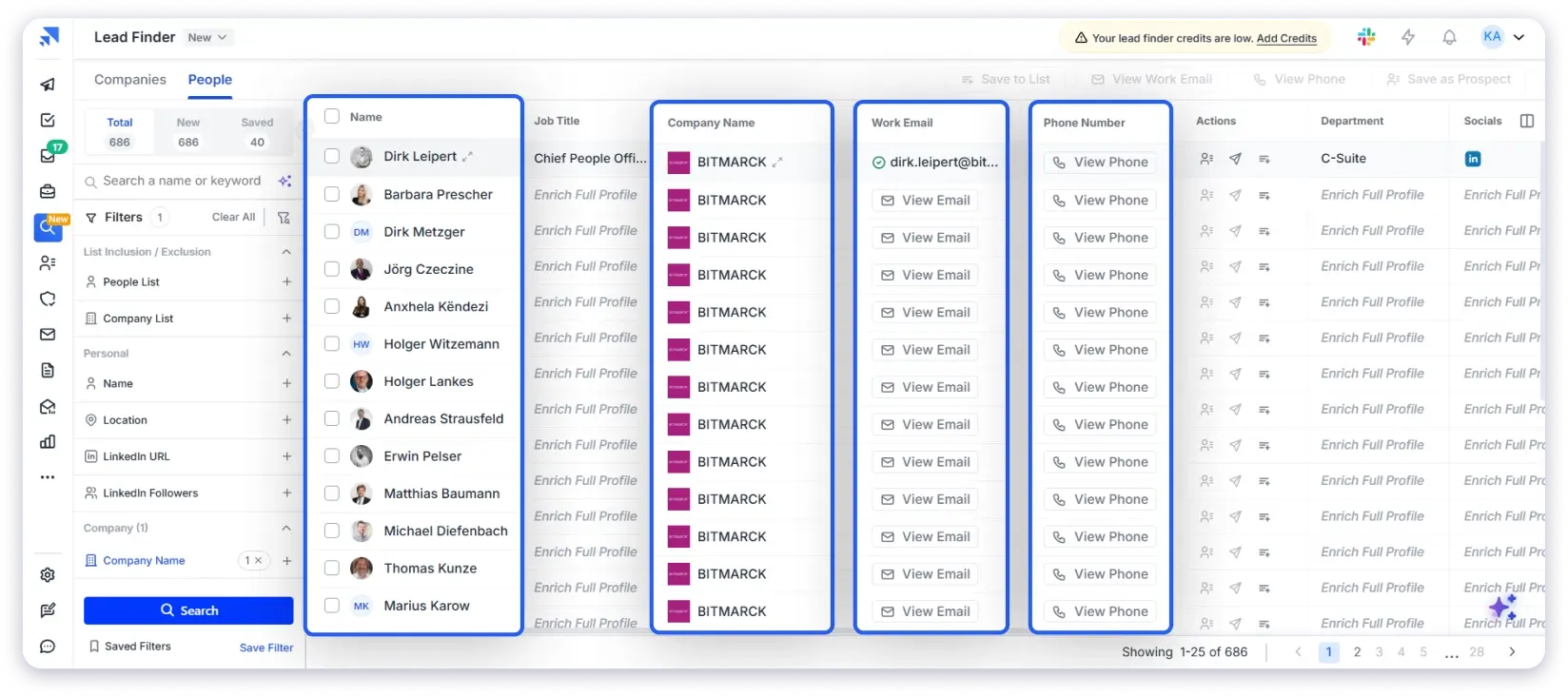Open the briefcase sidebar icon
The height and width of the screenshot is (696, 1568).
pyautogui.click(x=48, y=191)
